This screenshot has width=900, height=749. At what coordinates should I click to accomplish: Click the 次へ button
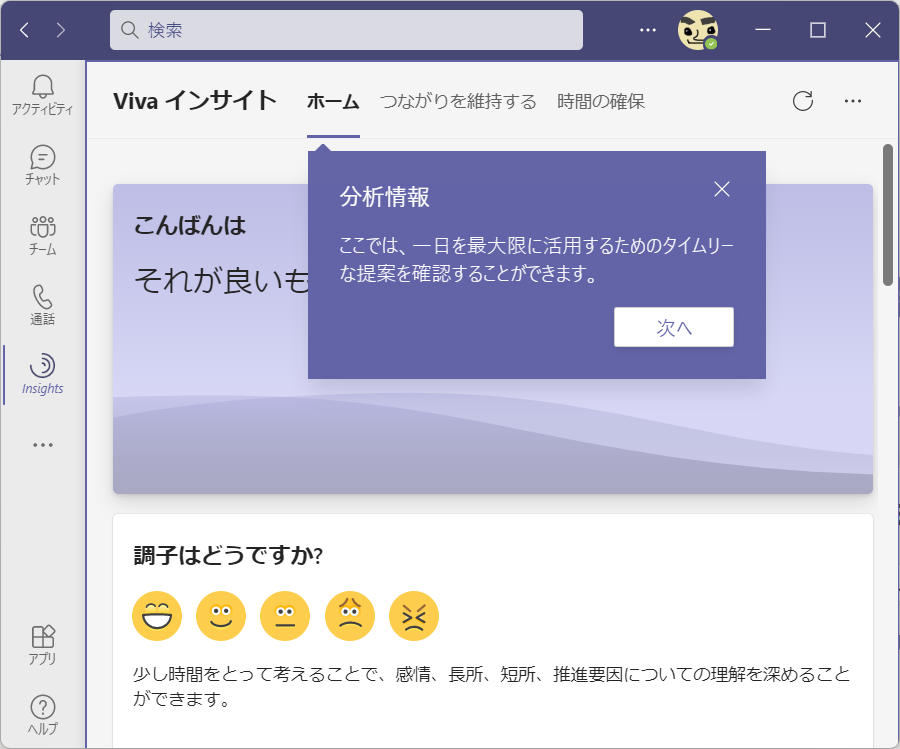click(673, 327)
